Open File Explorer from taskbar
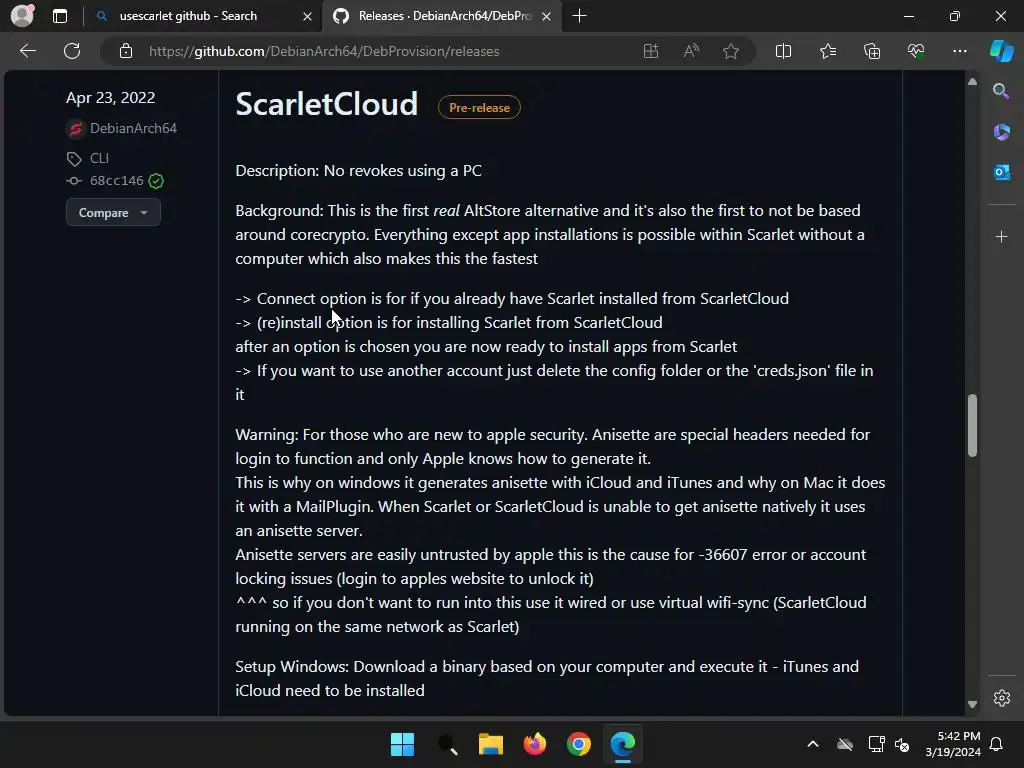 coord(490,744)
